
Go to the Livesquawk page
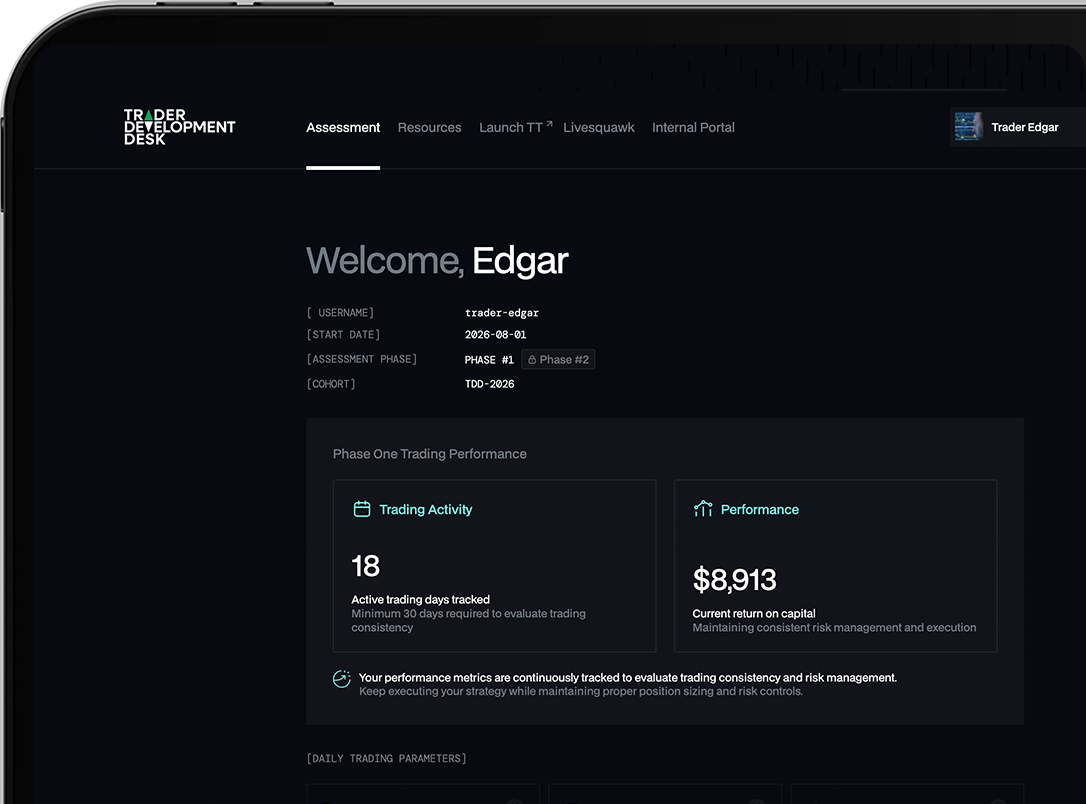(598, 127)
